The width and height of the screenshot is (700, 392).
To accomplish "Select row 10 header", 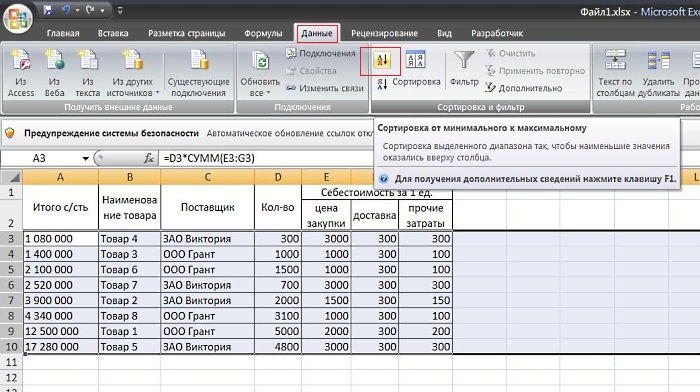I will coord(11,346).
